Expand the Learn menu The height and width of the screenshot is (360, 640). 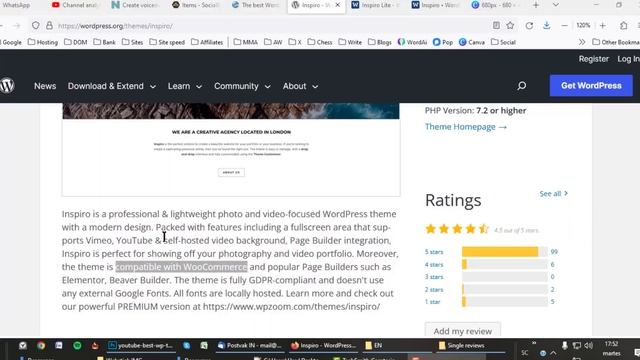click(x=184, y=86)
